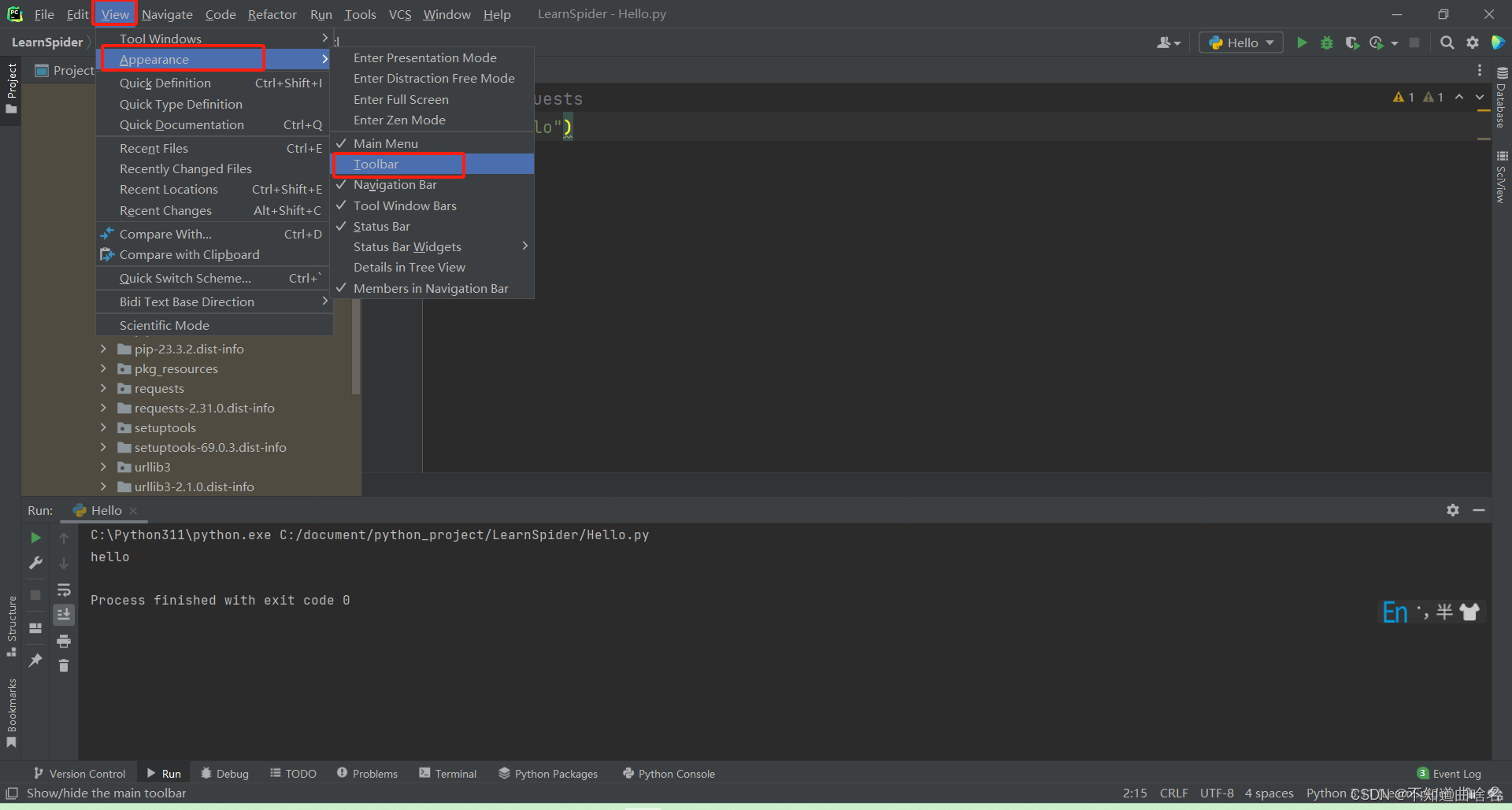The width and height of the screenshot is (1512, 810).
Task: Open Python Console tool window
Action: click(x=669, y=774)
